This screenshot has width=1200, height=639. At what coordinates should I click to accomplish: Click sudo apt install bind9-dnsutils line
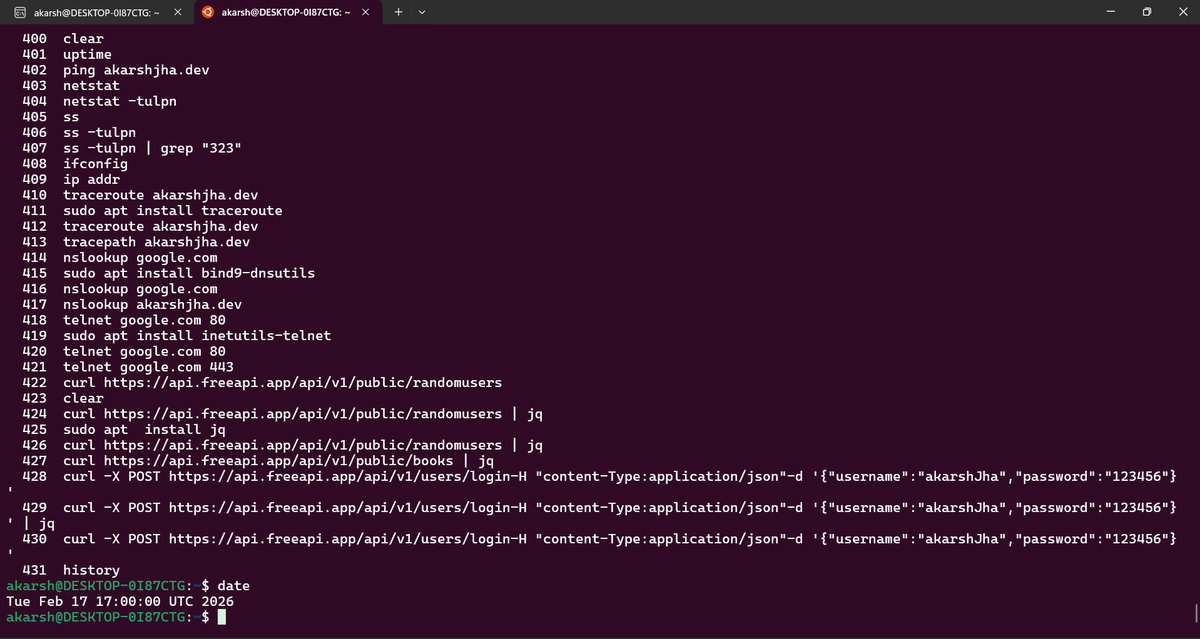168,273
